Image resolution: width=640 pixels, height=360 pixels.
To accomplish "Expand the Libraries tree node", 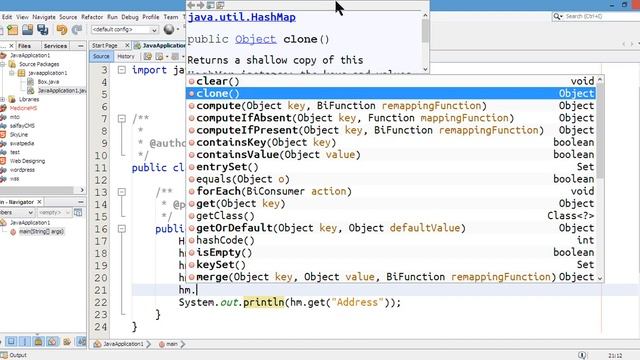I will [x=3, y=99].
